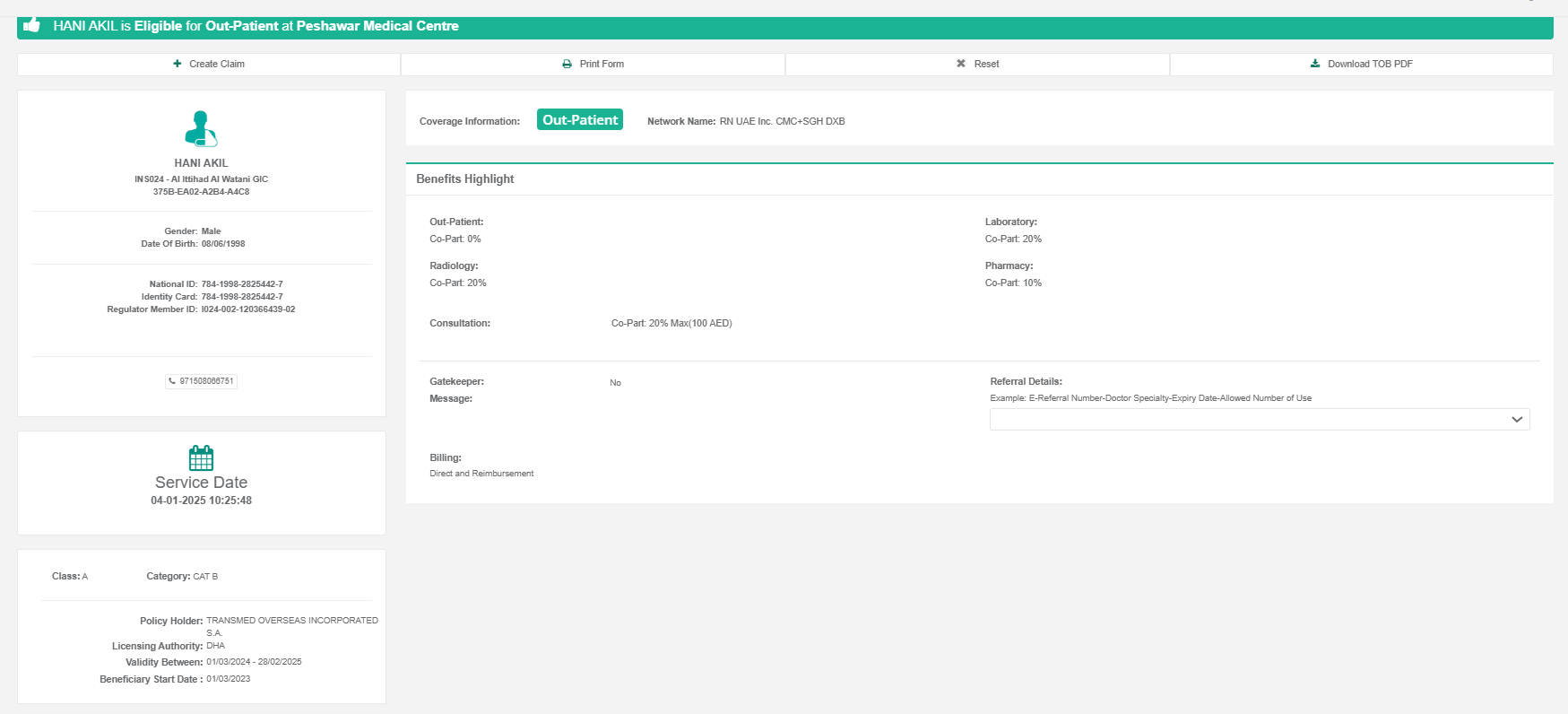This screenshot has width=1568, height=714.
Task: Select the patient name HANI AKIL
Action: (201, 163)
